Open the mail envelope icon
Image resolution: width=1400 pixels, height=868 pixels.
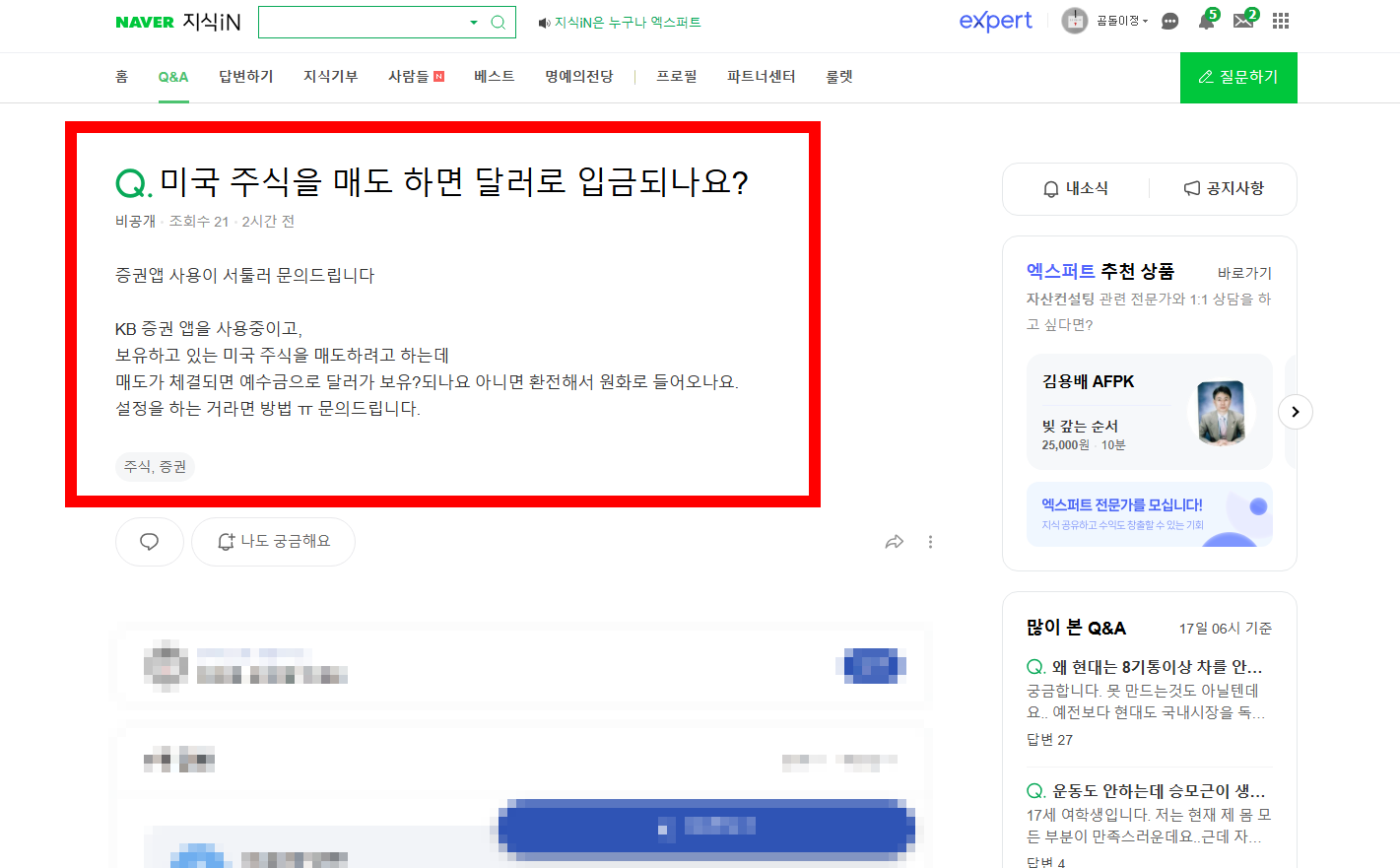click(1244, 20)
